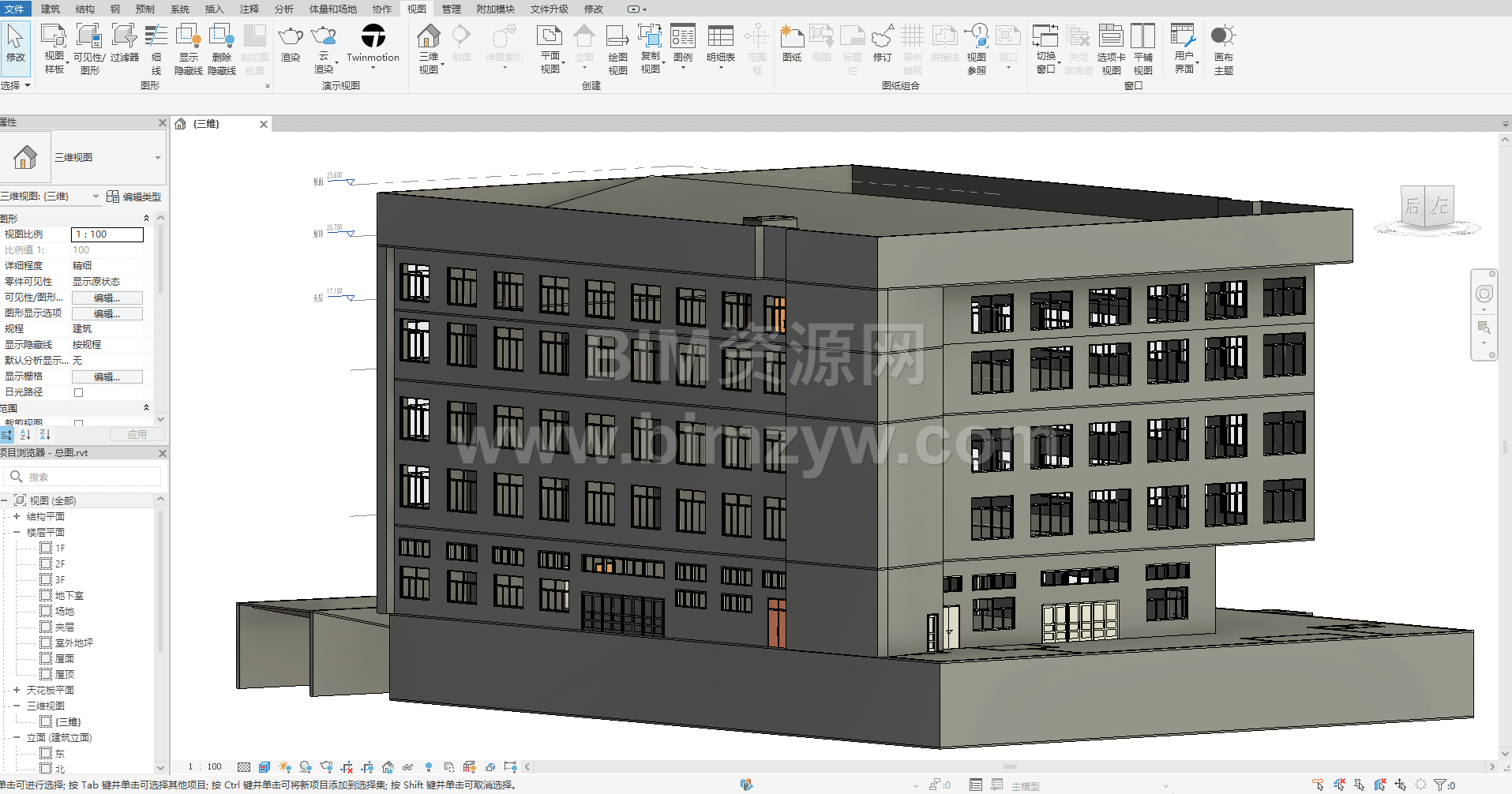Viewport: 1512px width, 794px height.
Task: Select the 细线 thin lines tool
Action: (156, 49)
